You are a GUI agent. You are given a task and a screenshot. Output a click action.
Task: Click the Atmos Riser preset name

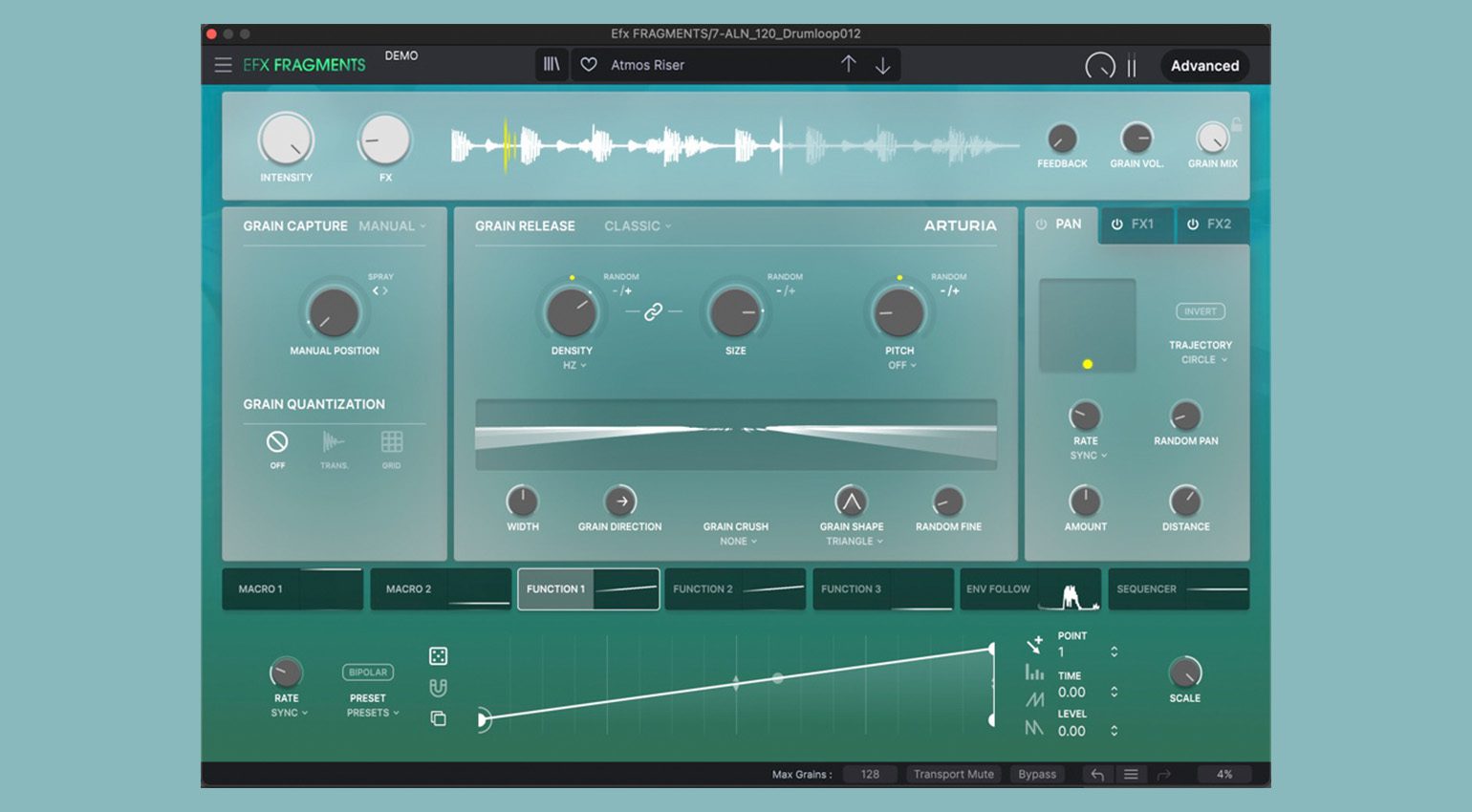647,65
